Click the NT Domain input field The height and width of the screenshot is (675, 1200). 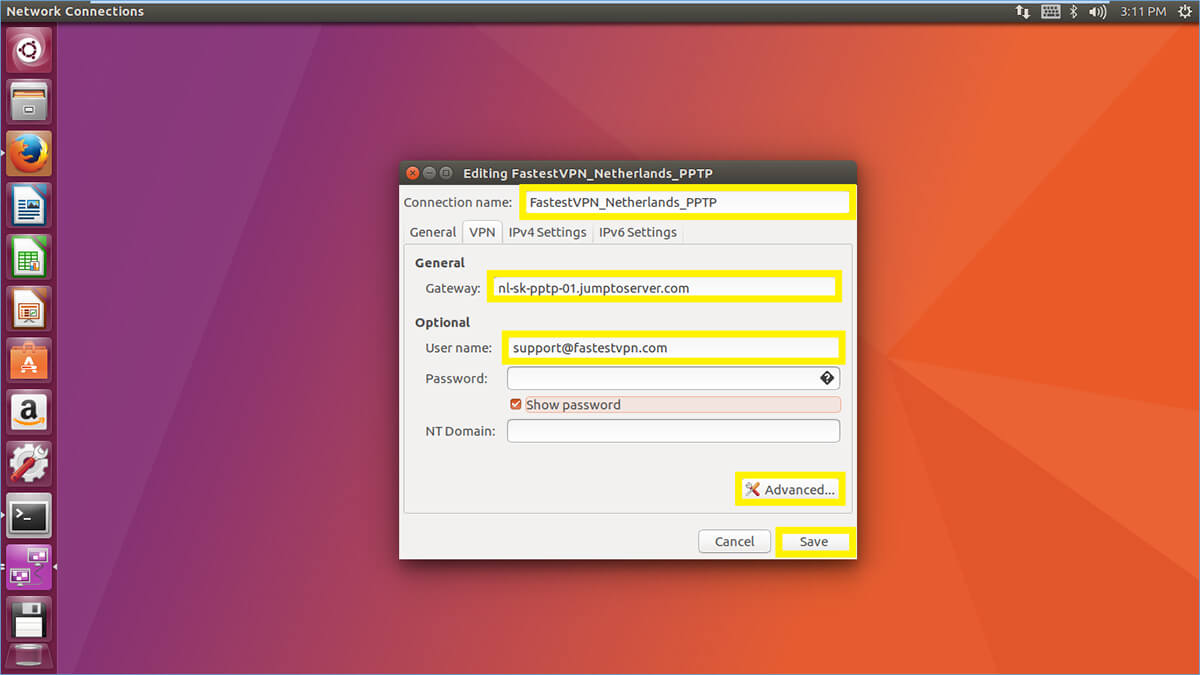pyautogui.click(x=673, y=431)
